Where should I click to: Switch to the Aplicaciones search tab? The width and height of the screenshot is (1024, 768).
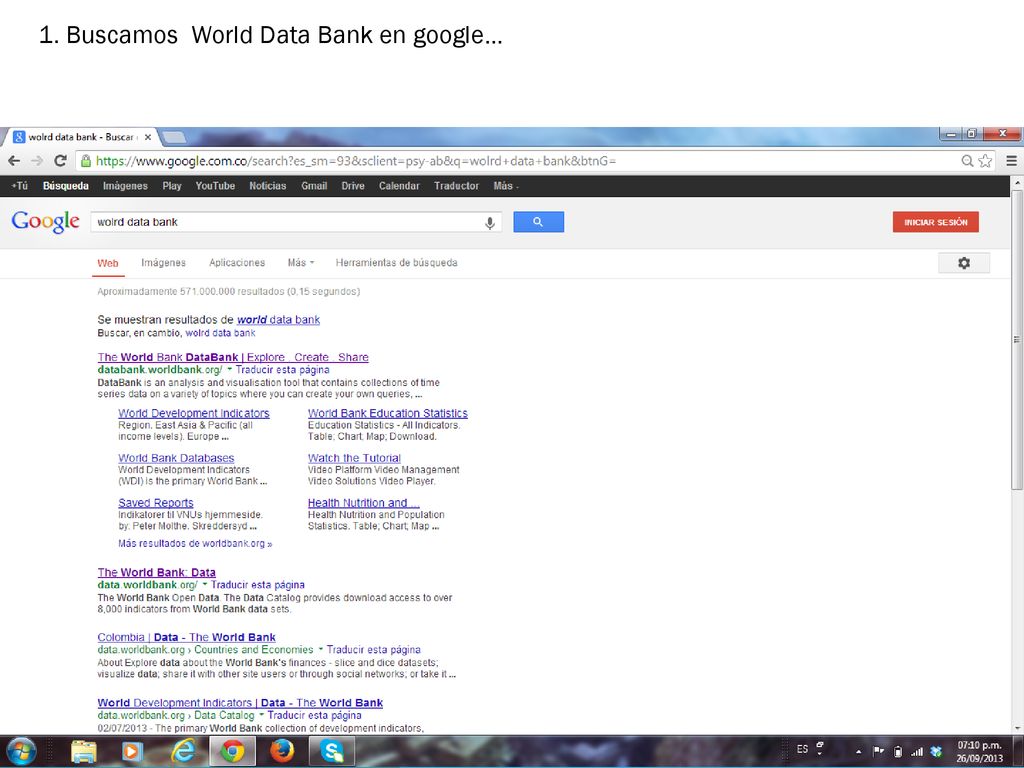[x=237, y=263]
